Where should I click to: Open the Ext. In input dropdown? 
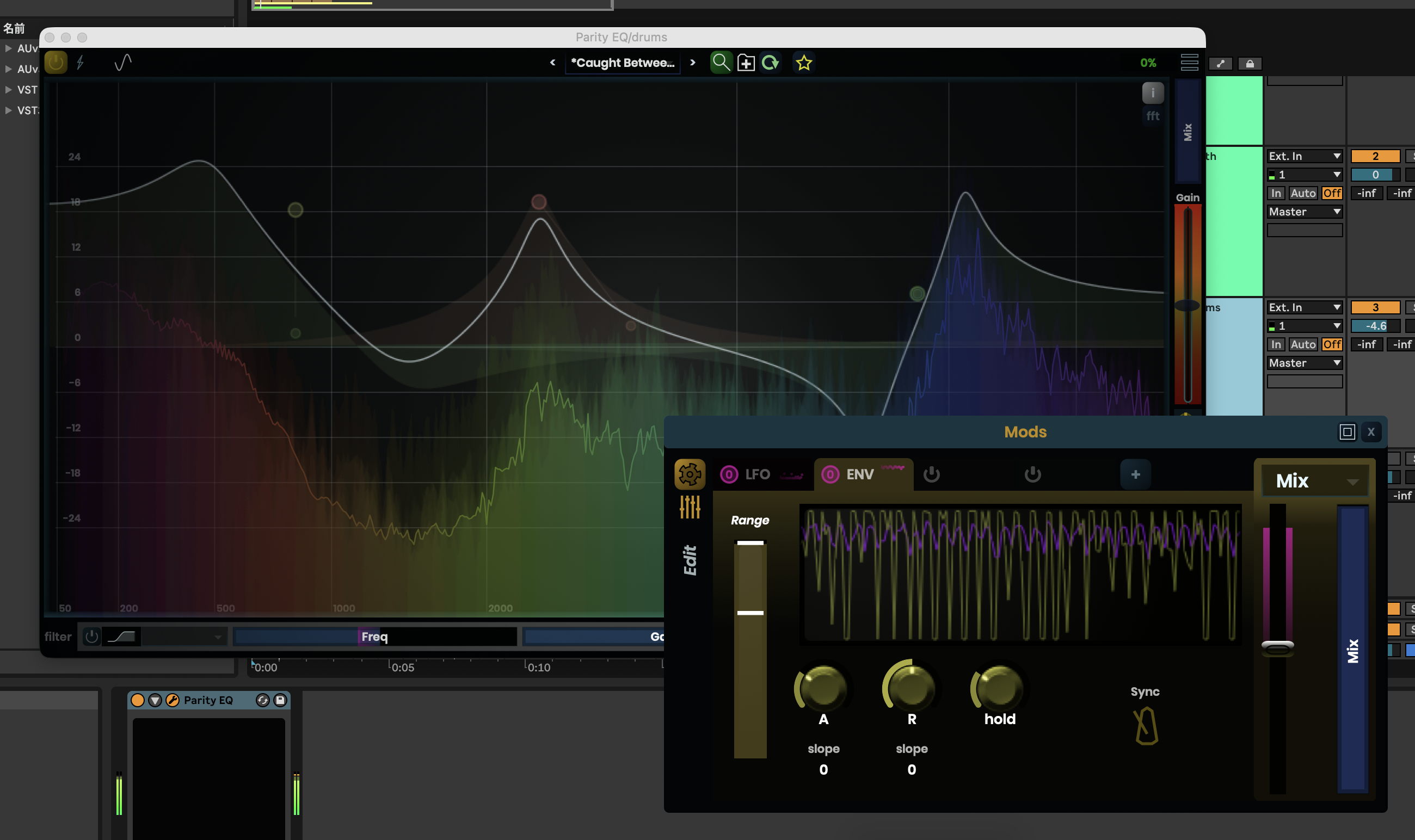tap(1303, 155)
